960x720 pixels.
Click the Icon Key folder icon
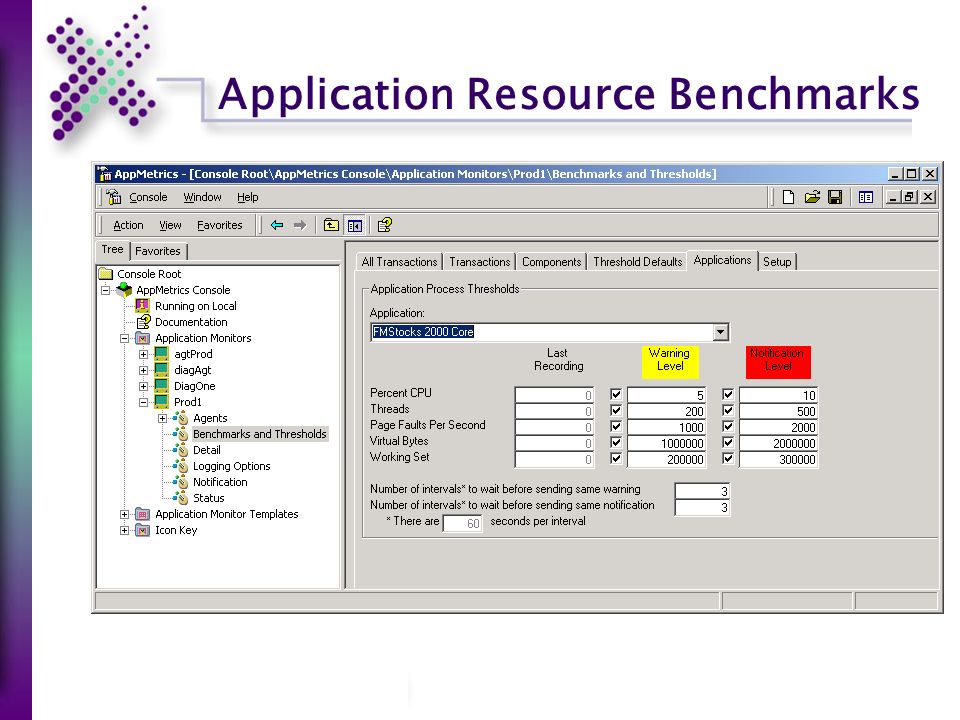(143, 530)
